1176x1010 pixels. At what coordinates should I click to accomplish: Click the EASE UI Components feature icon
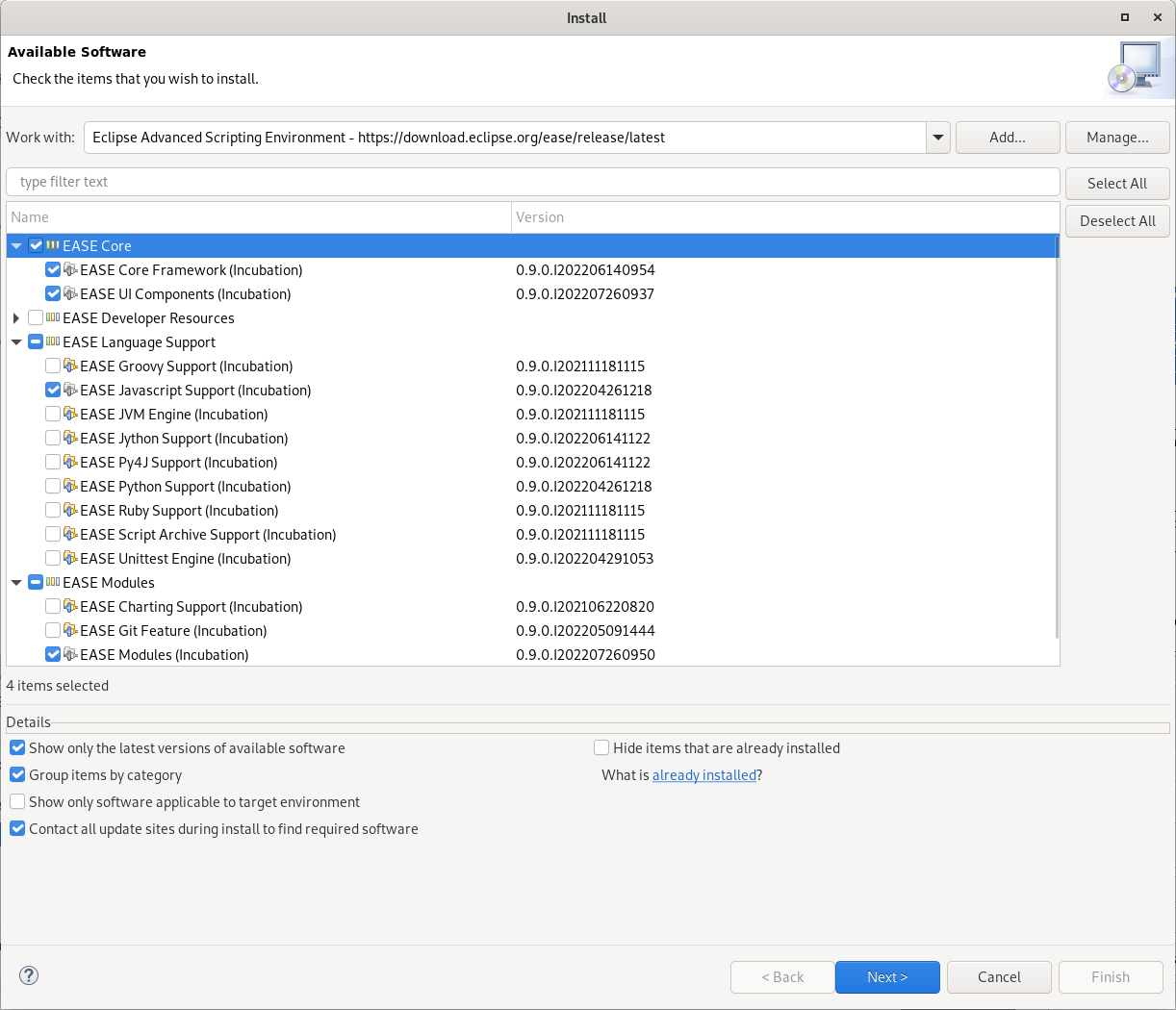click(x=70, y=293)
